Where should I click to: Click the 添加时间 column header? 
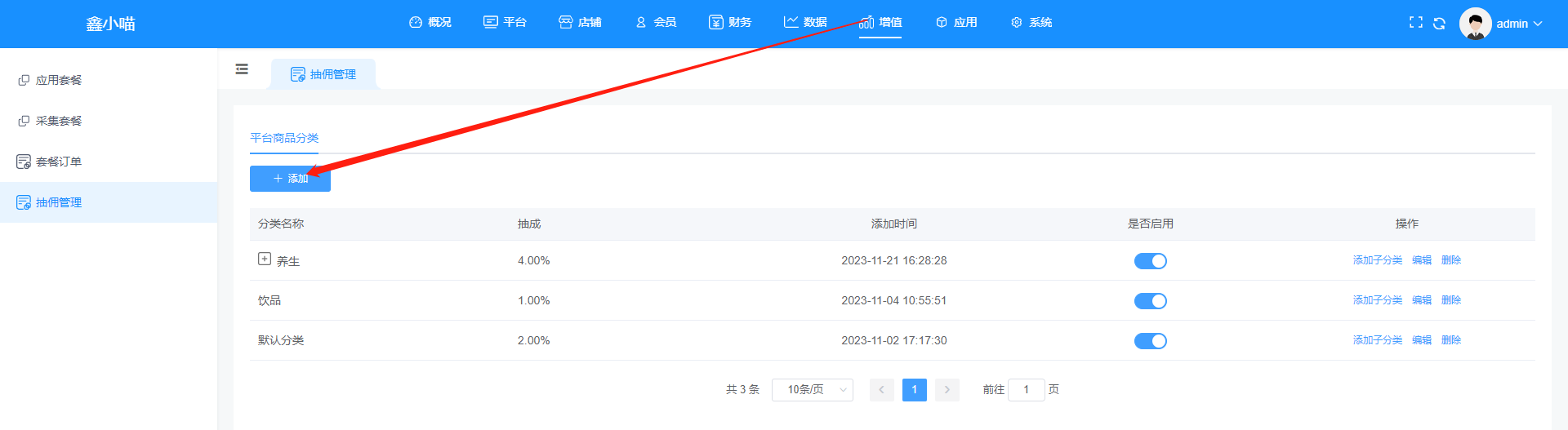[x=894, y=224]
